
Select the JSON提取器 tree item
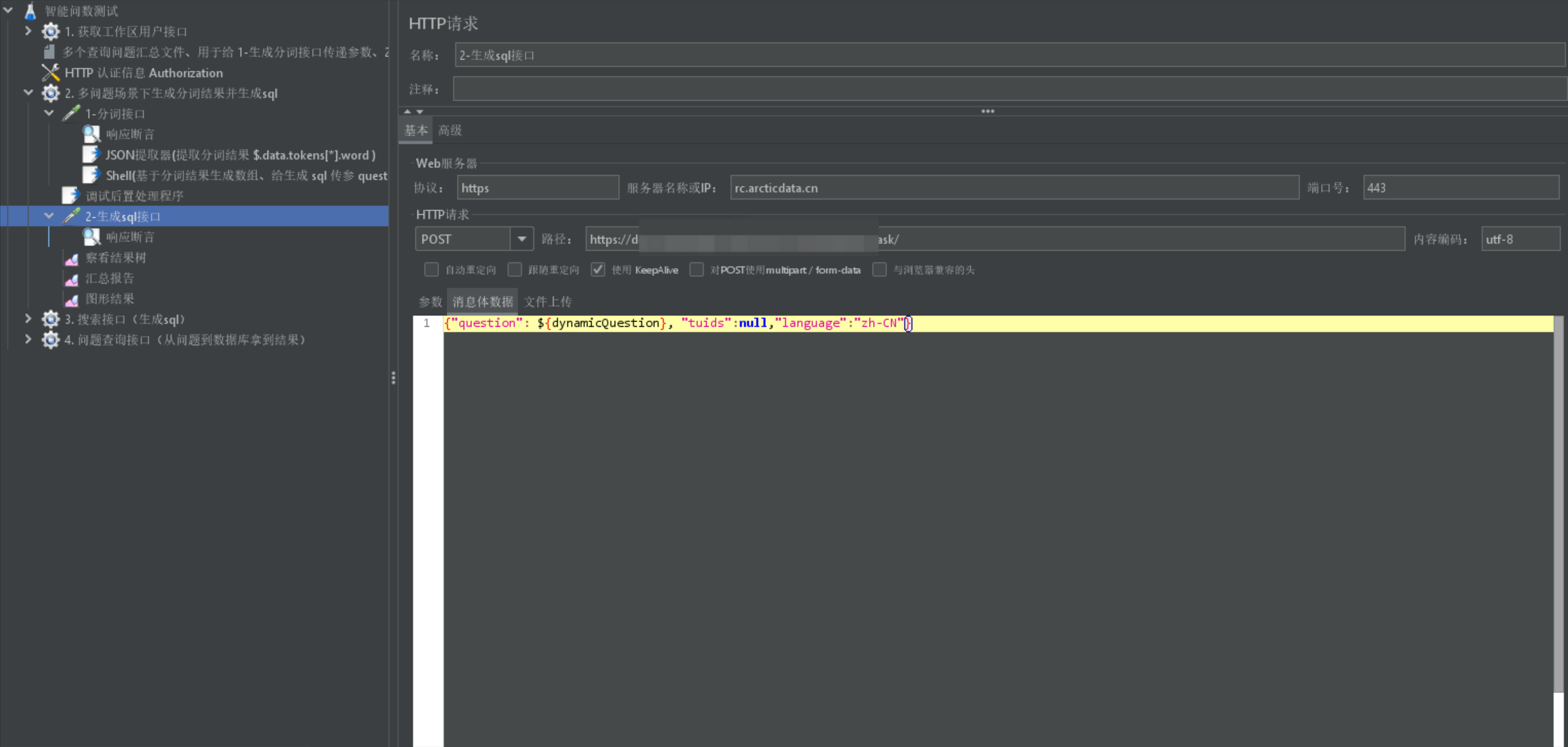[x=240, y=155]
